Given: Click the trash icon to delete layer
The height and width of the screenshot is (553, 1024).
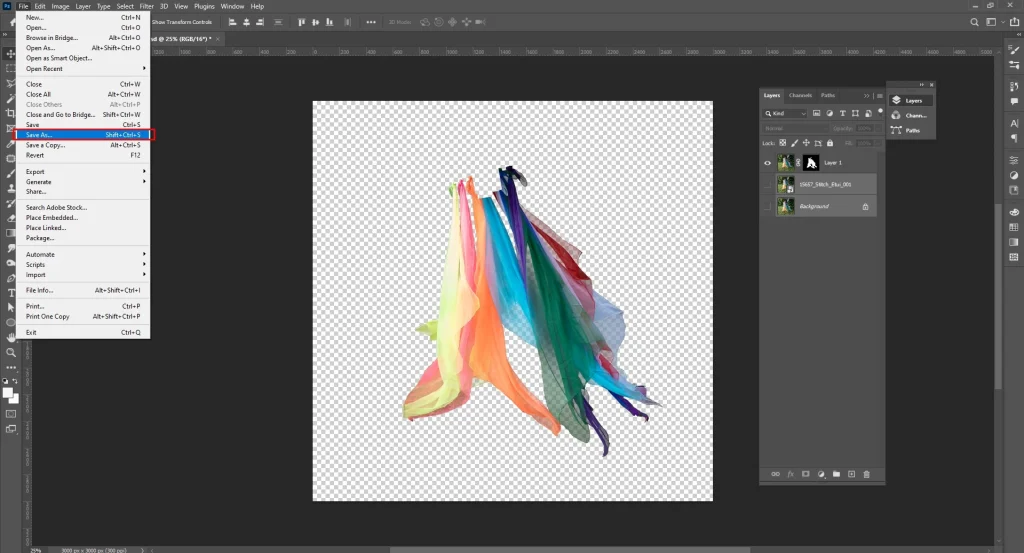Looking at the screenshot, I should (x=866, y=473).
